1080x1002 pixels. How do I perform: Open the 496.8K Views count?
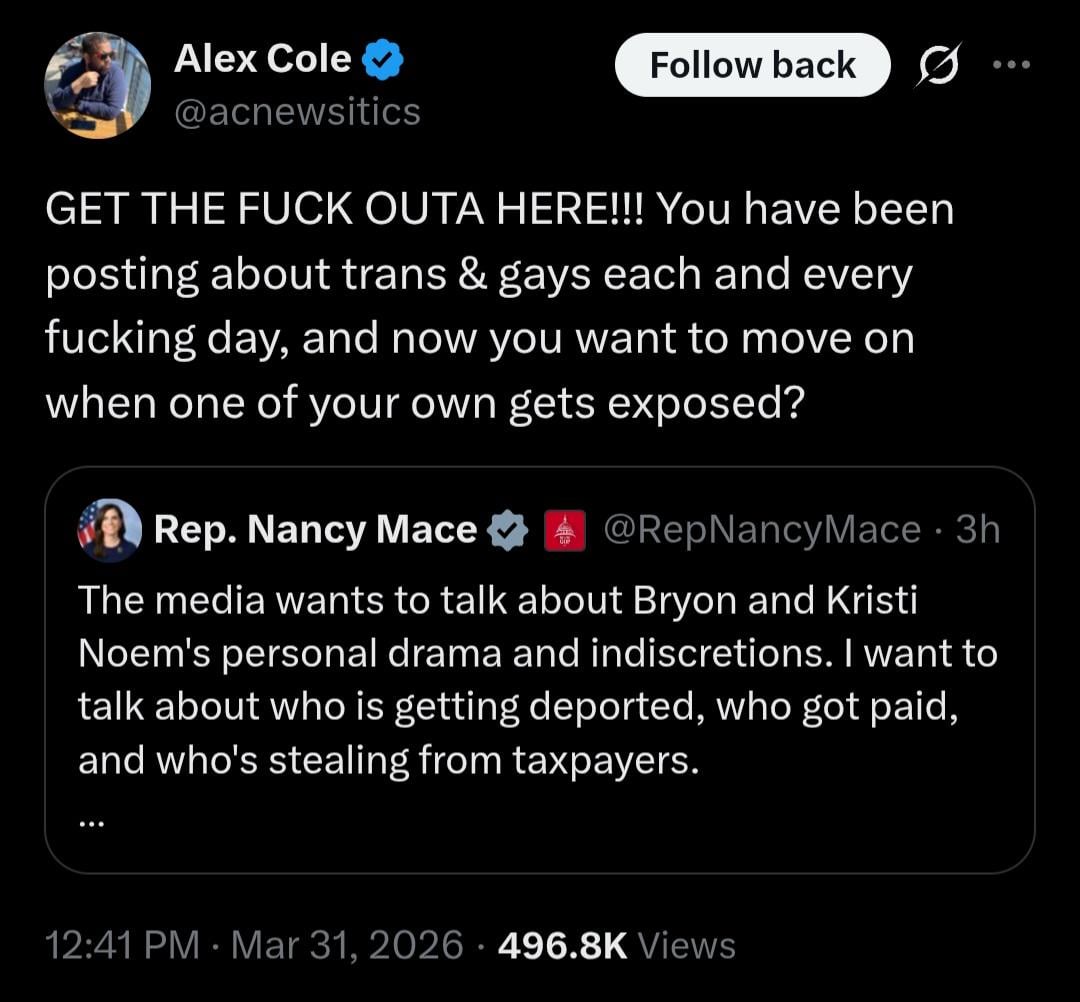click(x=616, y=945)
